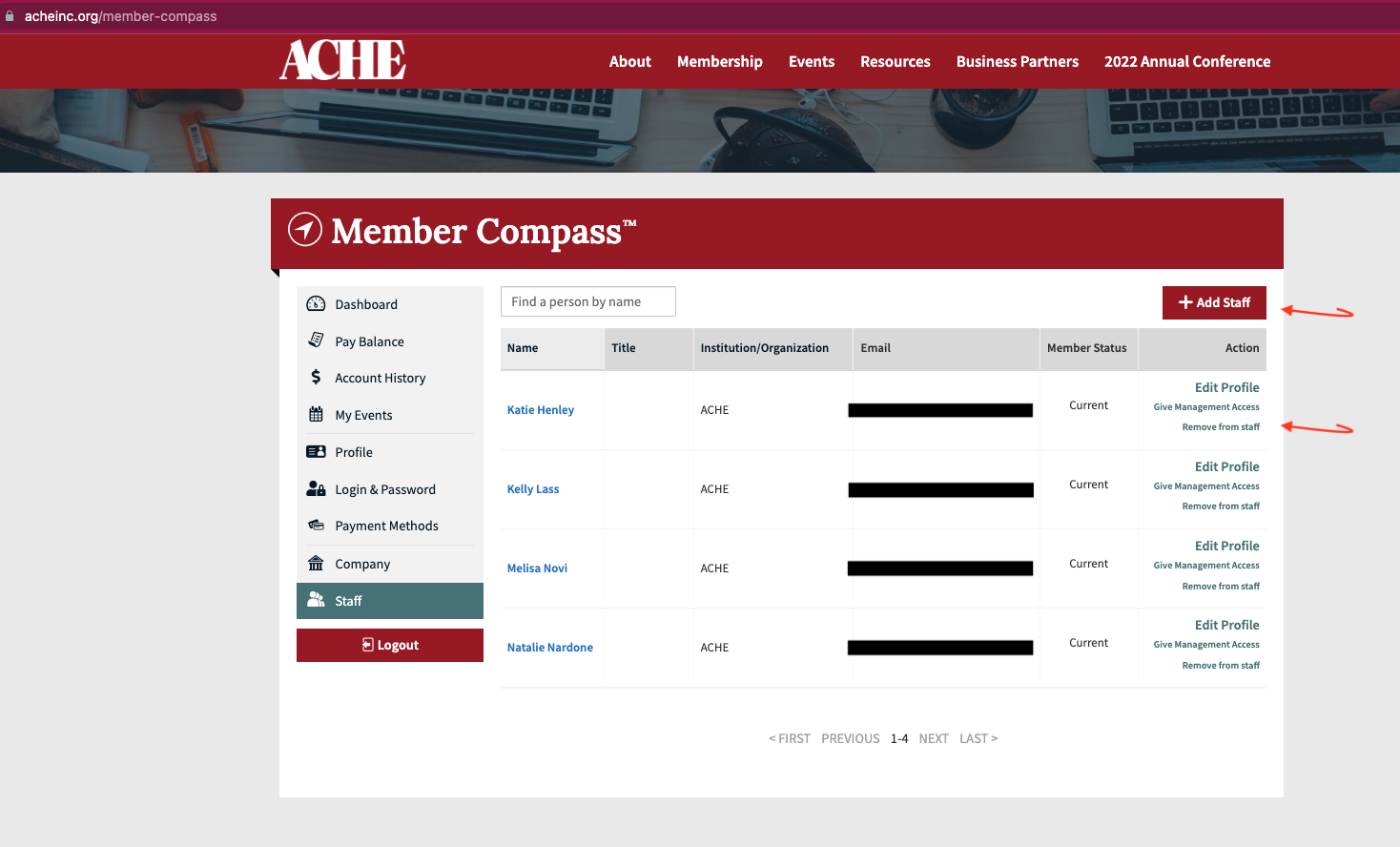
Task: Click the Company building icon
Action: [316, 563]
